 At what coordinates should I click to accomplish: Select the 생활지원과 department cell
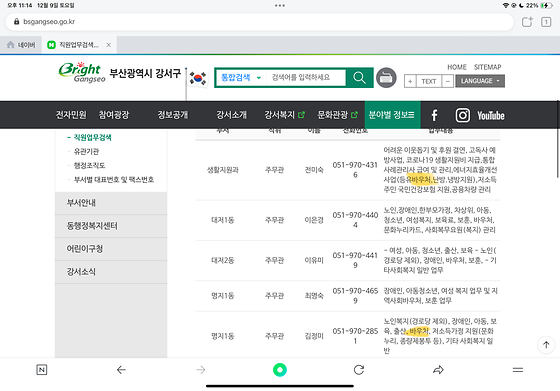(x=223, y=170)
